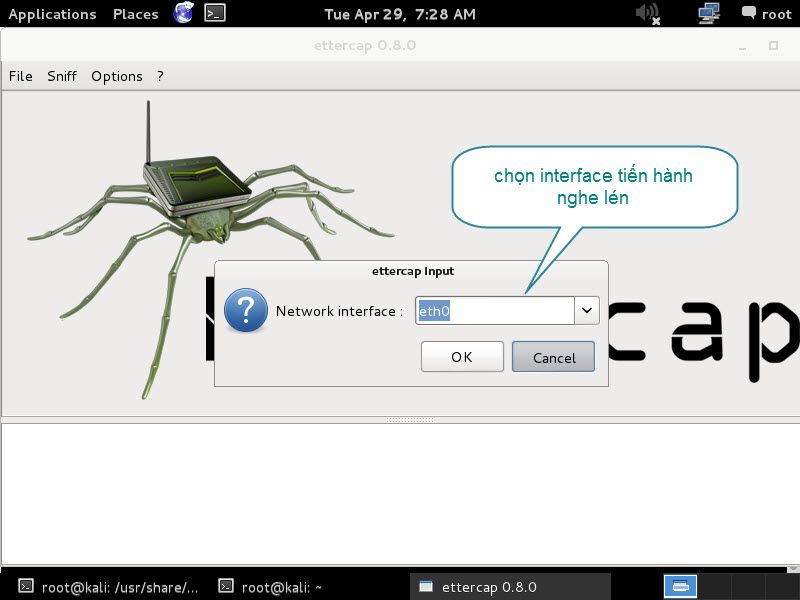Open the Applications menu in top panel

(x=53, y=14)
